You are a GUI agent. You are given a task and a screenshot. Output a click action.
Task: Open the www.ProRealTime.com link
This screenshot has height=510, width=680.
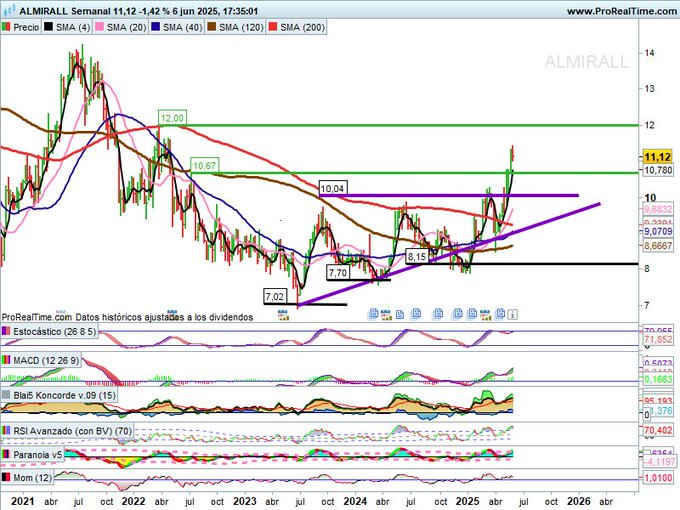click(621, 11)
